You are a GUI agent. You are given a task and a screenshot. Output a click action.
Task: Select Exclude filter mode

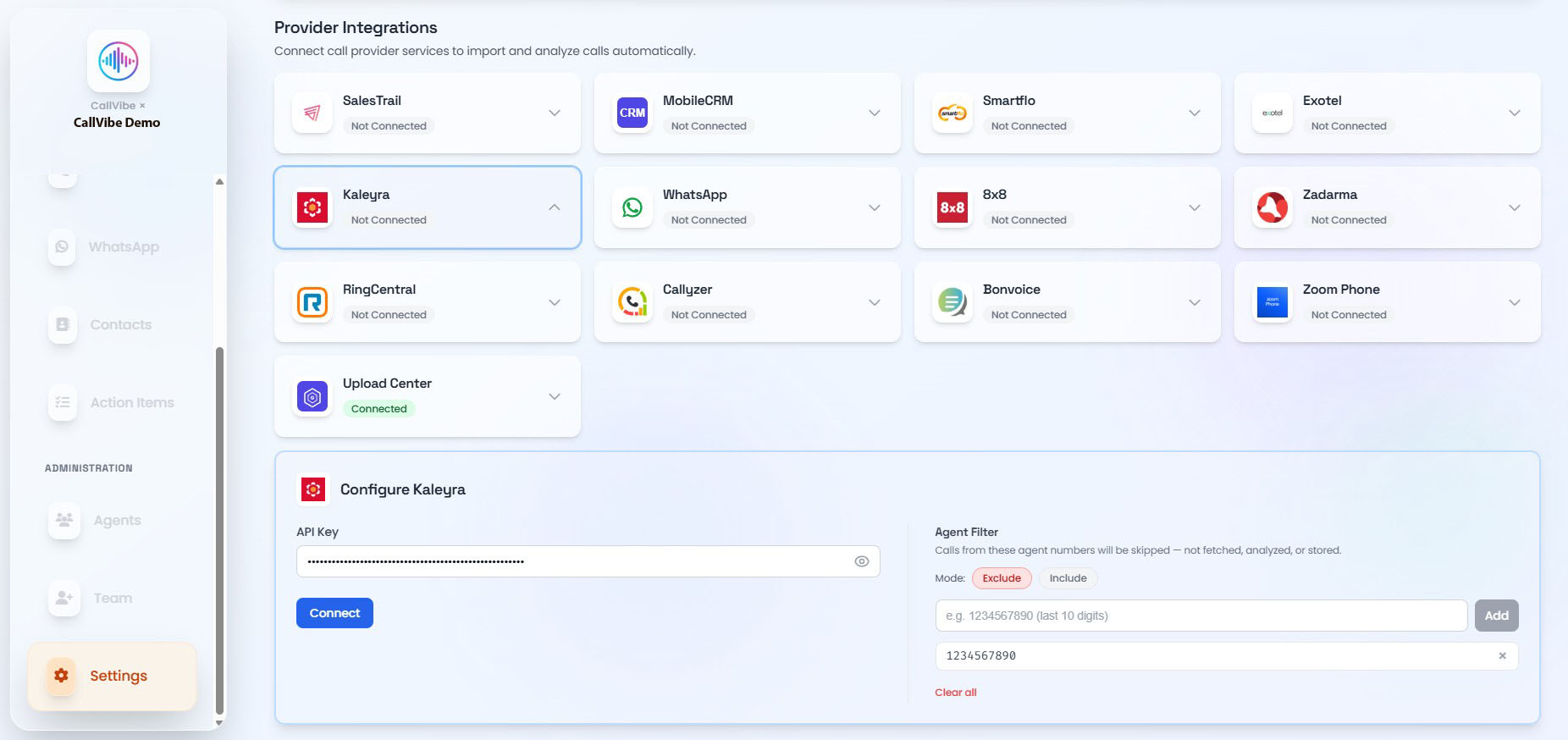(x=1002, y=578)
